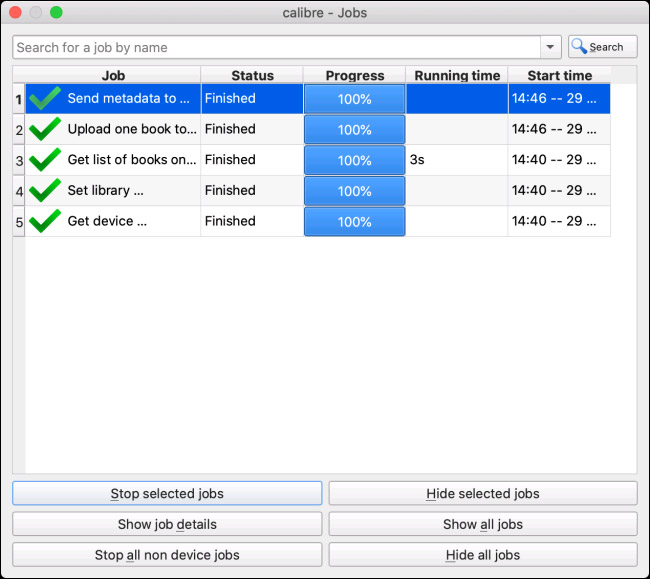
Task: Select the 'Set library ...' job name
Action: coord(106,190)
